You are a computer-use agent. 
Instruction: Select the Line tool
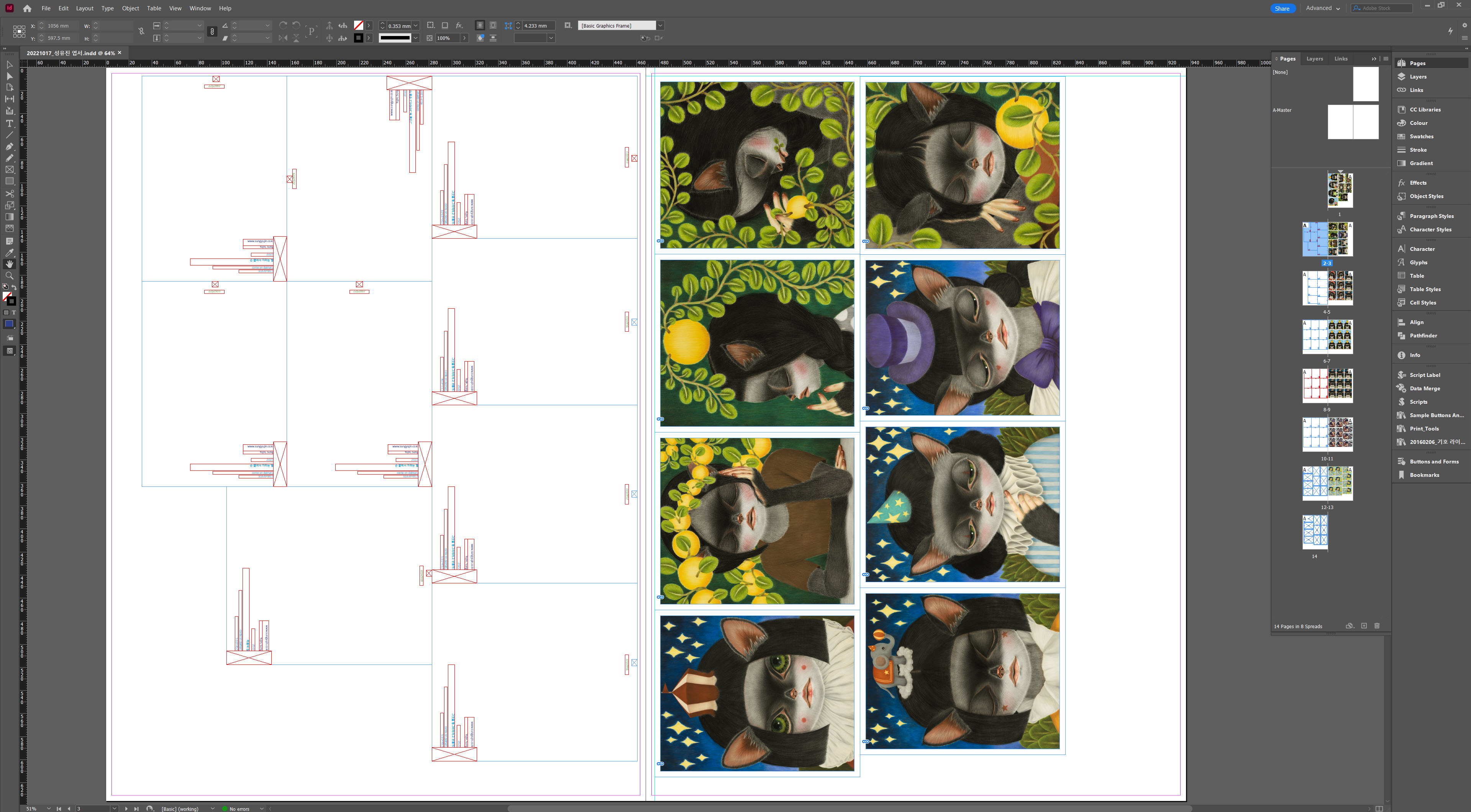(x=9, y=135)
